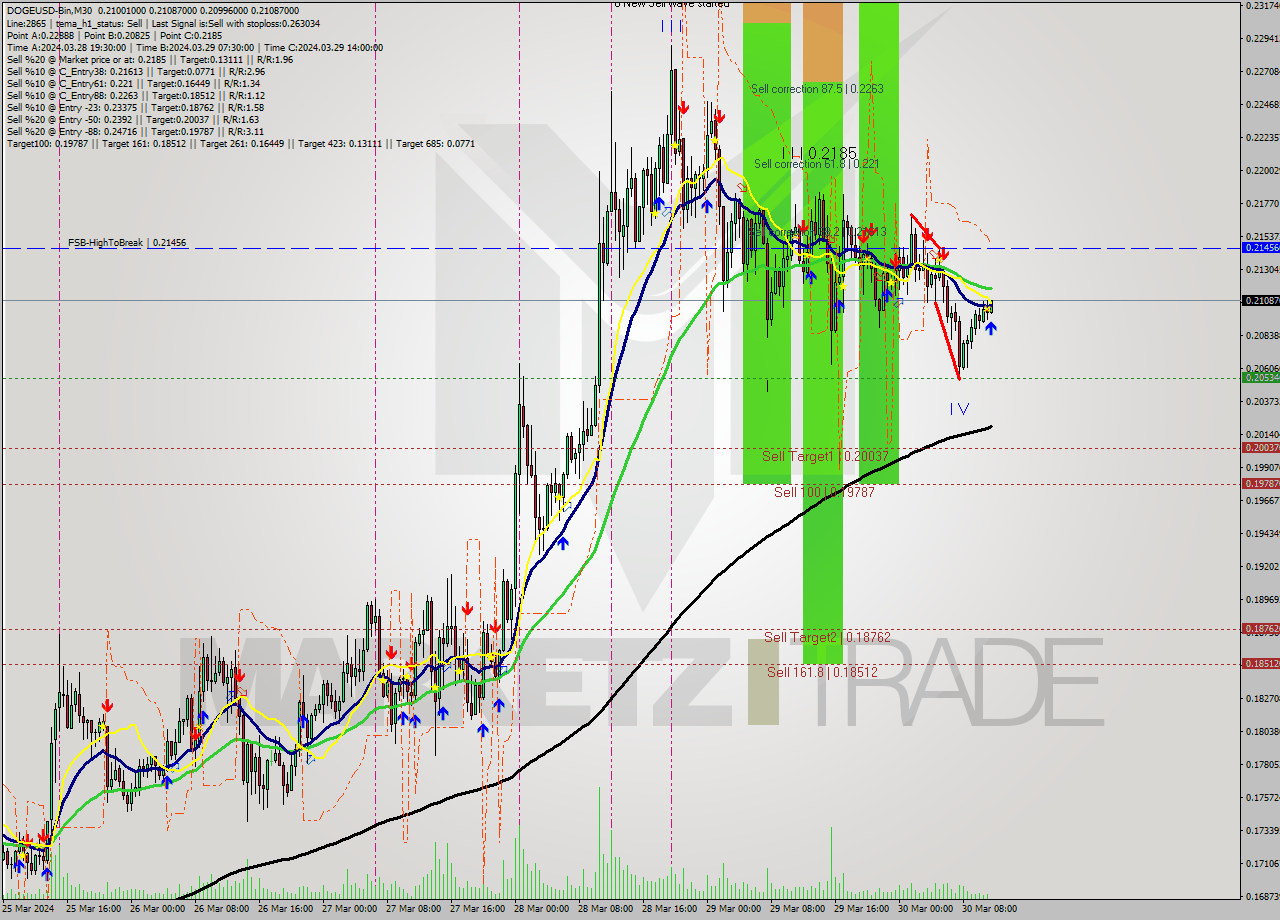Click the 0.17106 price axis value
This screenshot has height=920, width=1280.
[1262, 864]
